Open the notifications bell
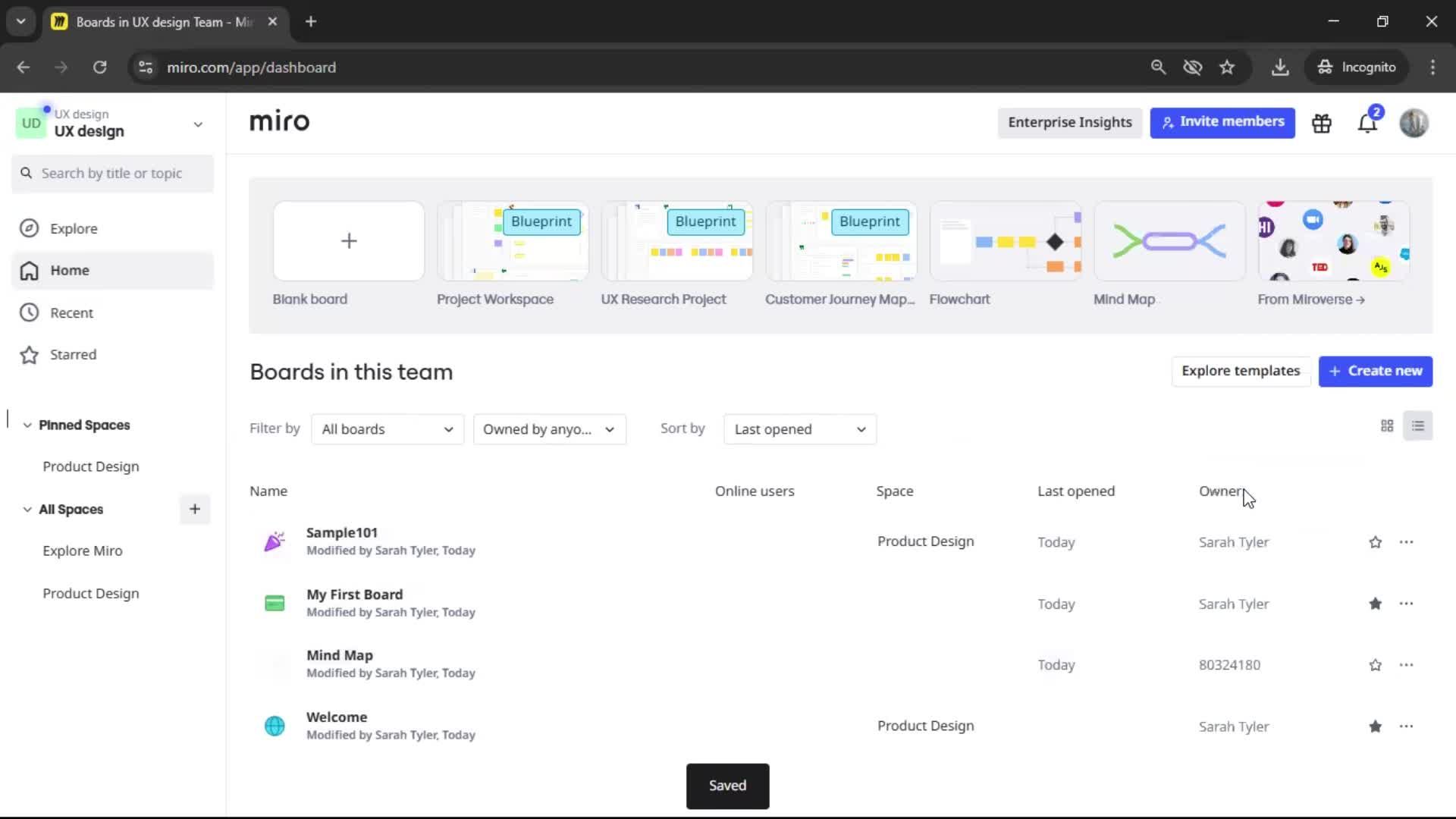 (x=1367, y=123)
